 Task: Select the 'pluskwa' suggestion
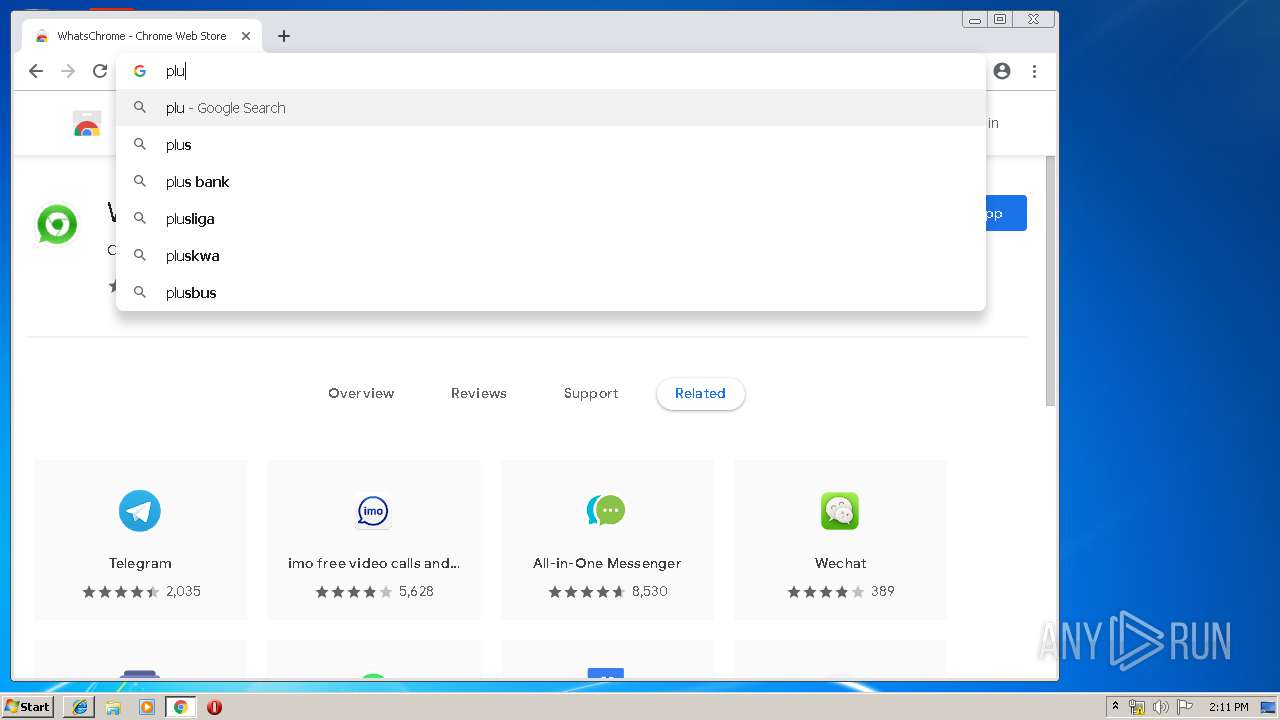click(x=551, y=256)
